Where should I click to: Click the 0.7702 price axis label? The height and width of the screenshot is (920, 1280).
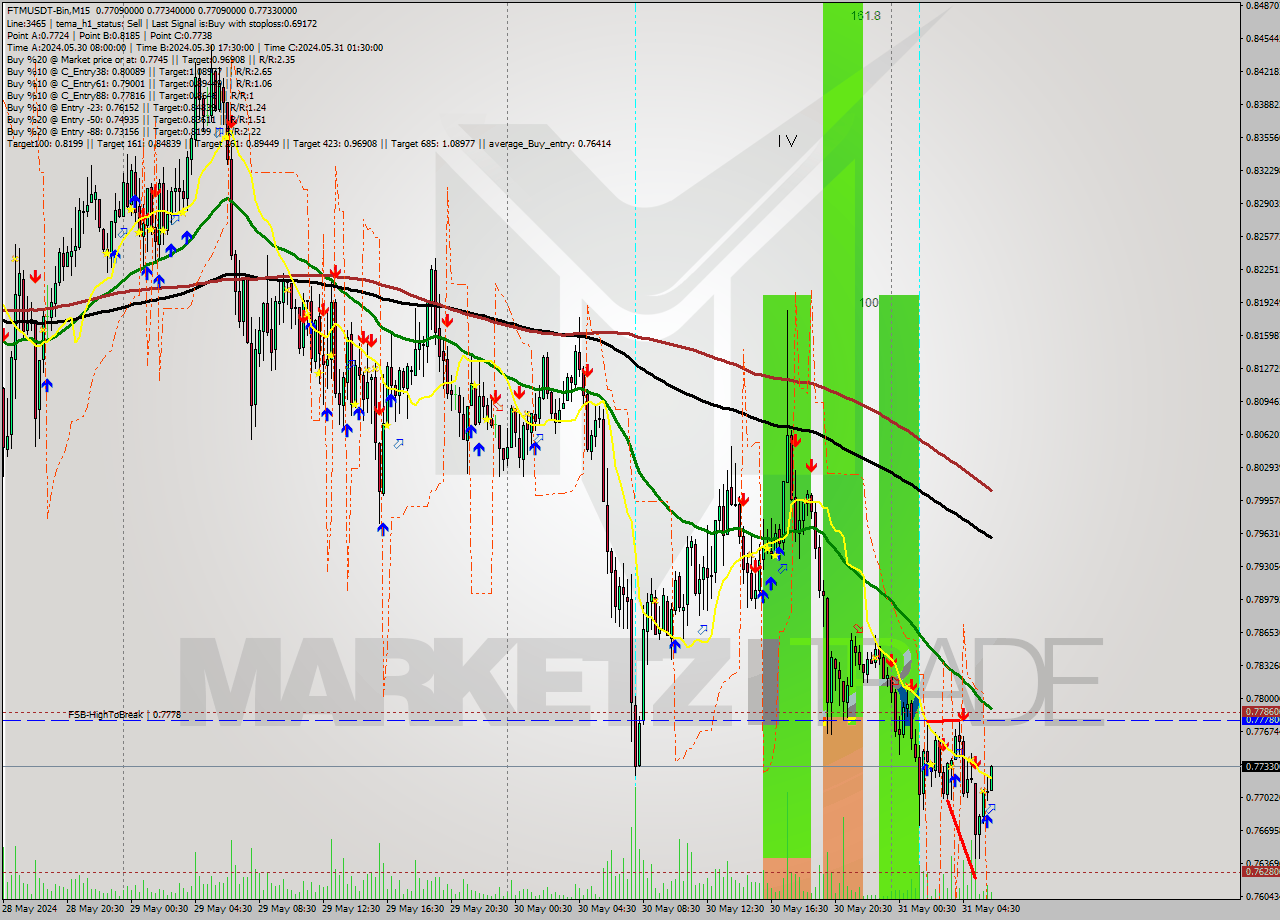(x=1262, y=797)
